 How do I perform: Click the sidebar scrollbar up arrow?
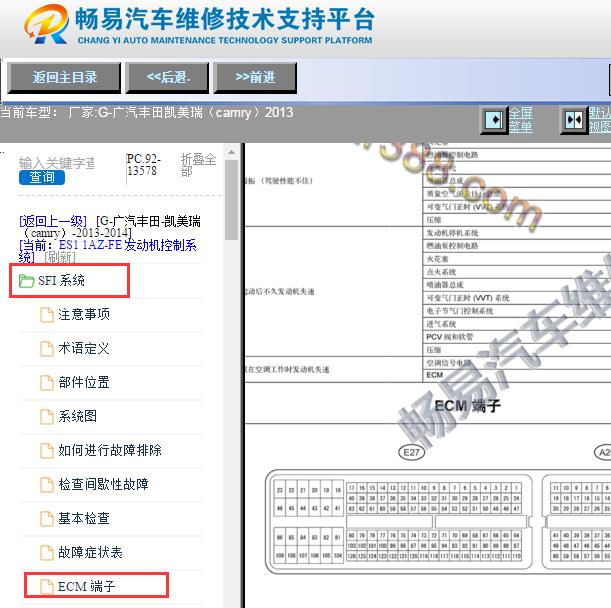pyautogui.click(x=231, y=152)
